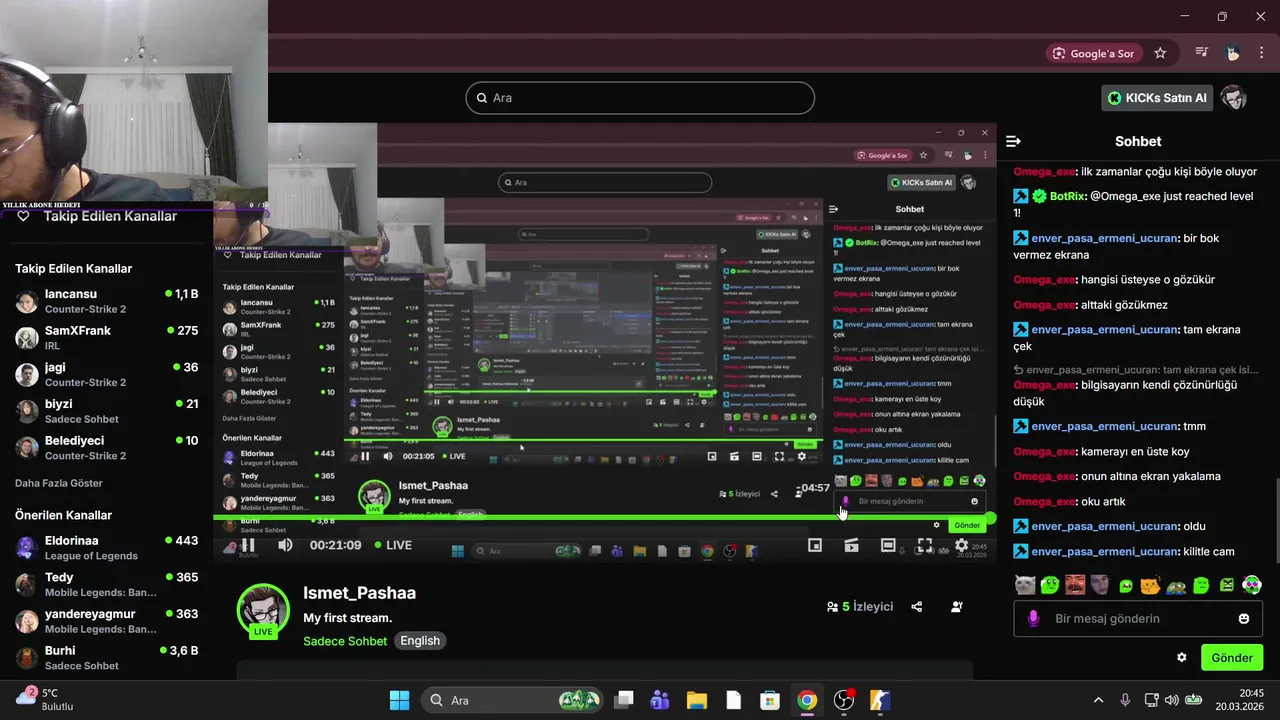Expand the system tray hidden icons chevron
Viewport: 1280px width, 720px height.
(1098, 700)
